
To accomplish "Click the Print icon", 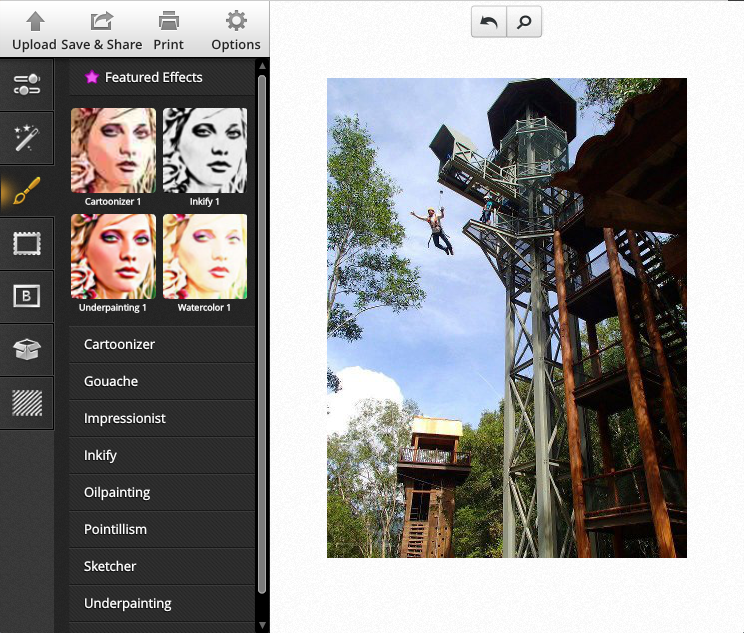I will point(168,21).
